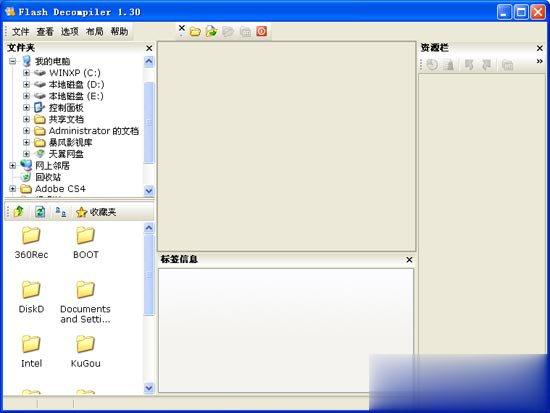Click the basket icon in 资源栏 toolbar
Image resolution: width=550 pixels, height=413 pixels.
click(x=507, y=65)
